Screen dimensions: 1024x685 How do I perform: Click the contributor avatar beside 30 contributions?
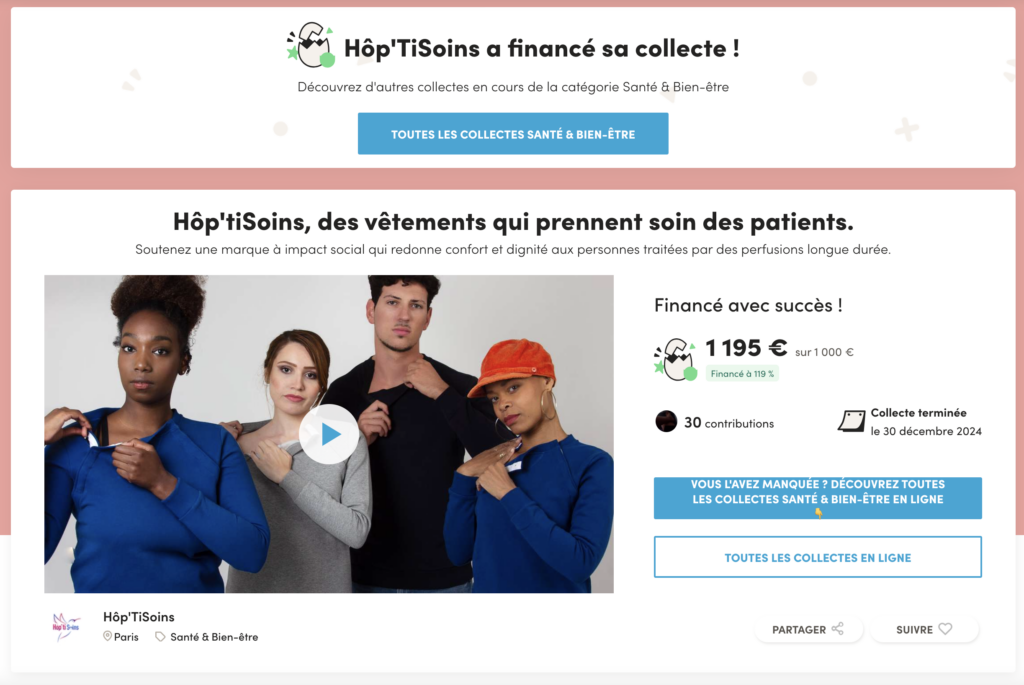point(666,422)
